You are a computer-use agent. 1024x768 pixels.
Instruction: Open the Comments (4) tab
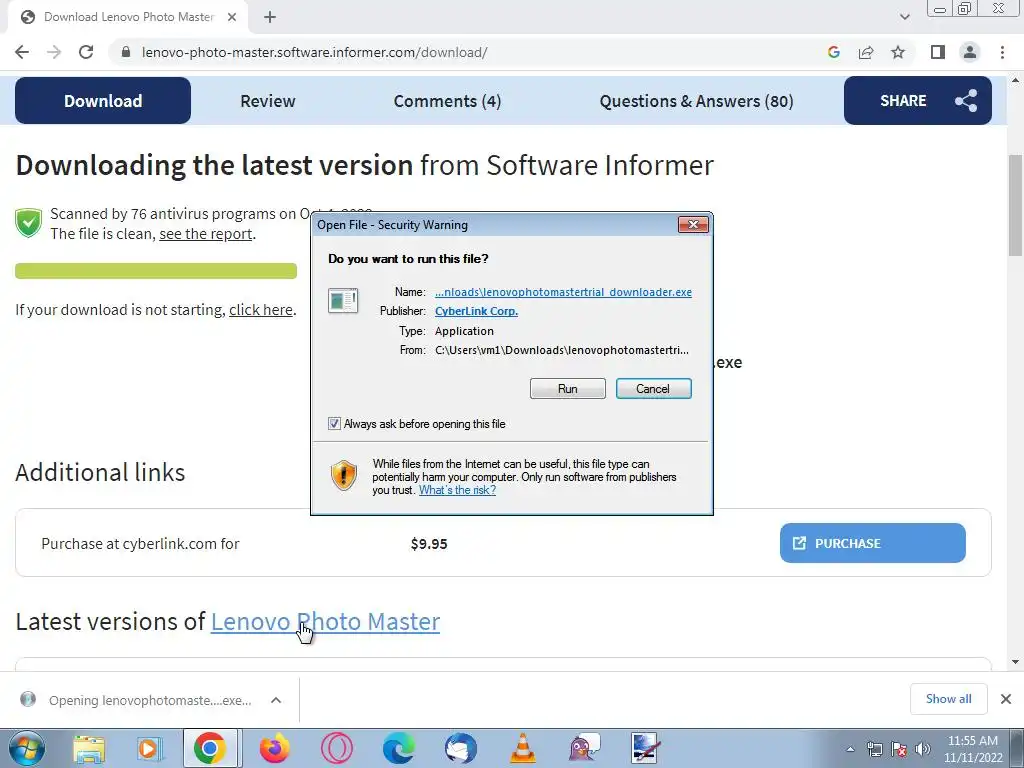(x=447, y=101)
